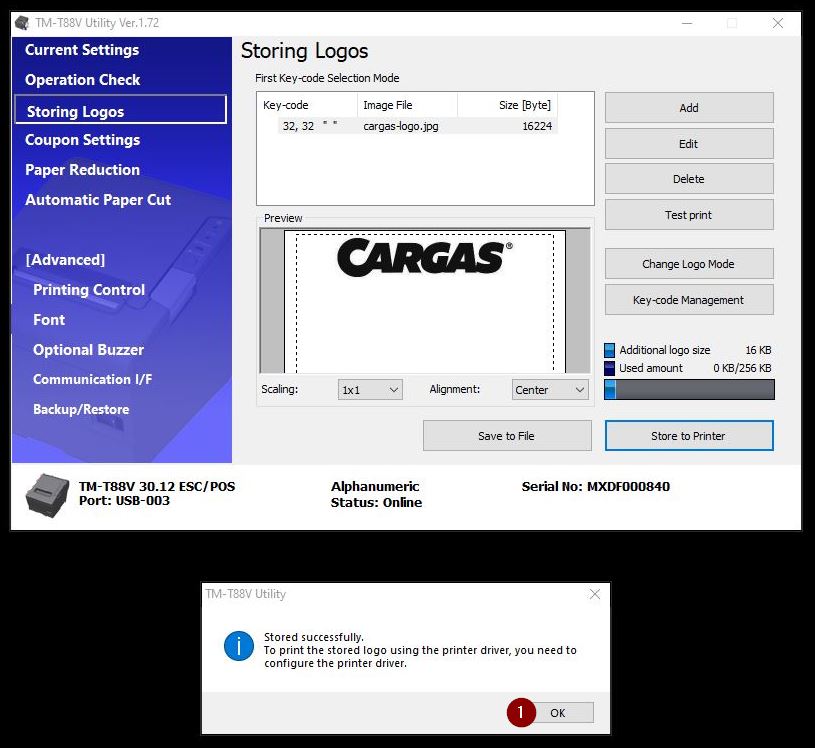Screen dimensions: 815x748
Task: Click the Size [Byte] column header
Action: coord(507,105)
